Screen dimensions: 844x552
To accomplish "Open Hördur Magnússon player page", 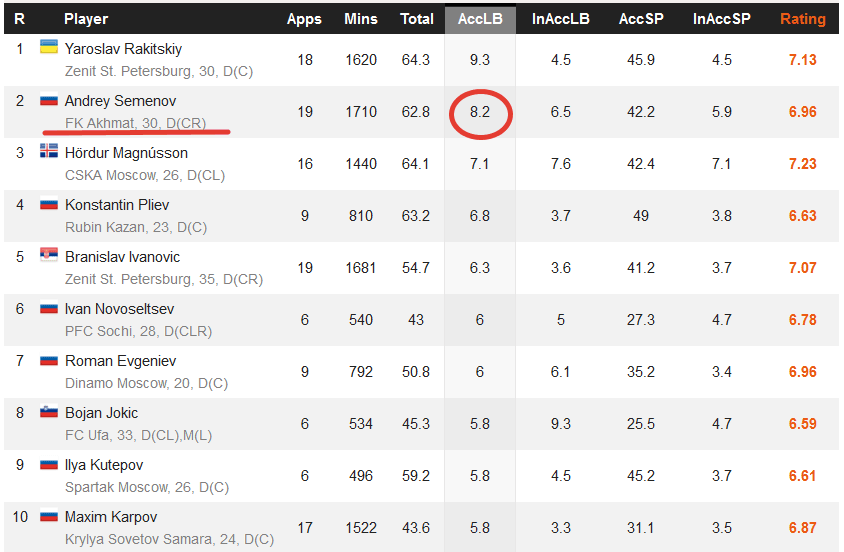I will 126,153.
